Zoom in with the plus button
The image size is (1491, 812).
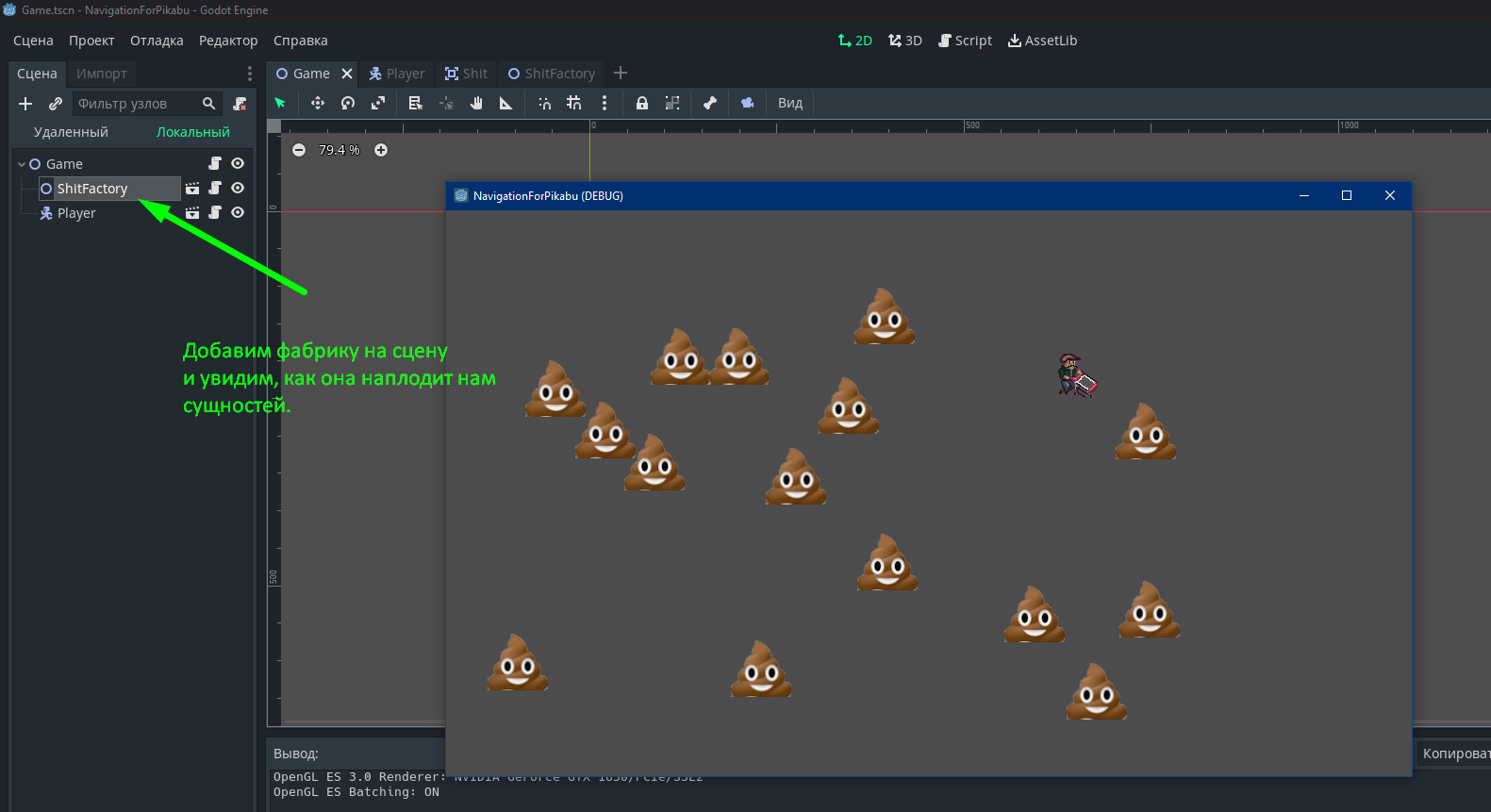(x=381, y=150)
